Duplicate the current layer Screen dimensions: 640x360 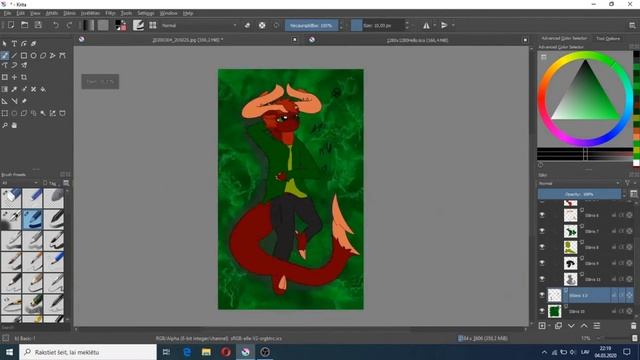558,326
